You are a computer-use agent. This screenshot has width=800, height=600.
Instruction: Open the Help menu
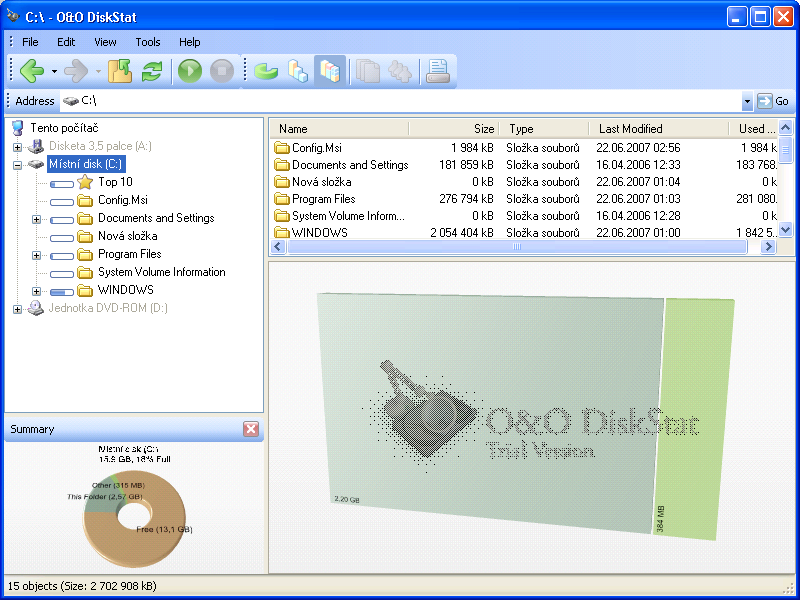190,42
